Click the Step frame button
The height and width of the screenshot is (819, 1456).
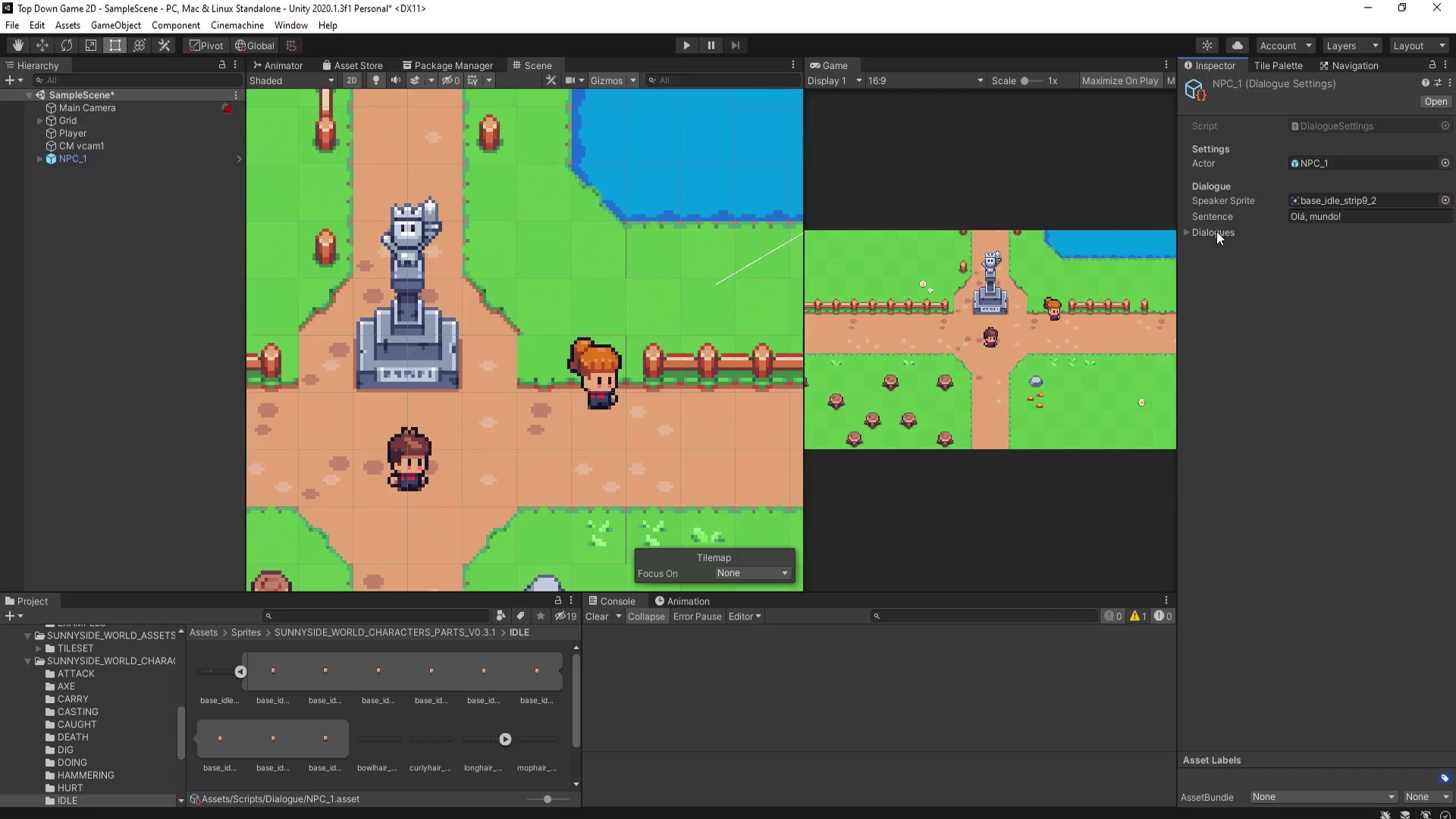coord(735,45)
